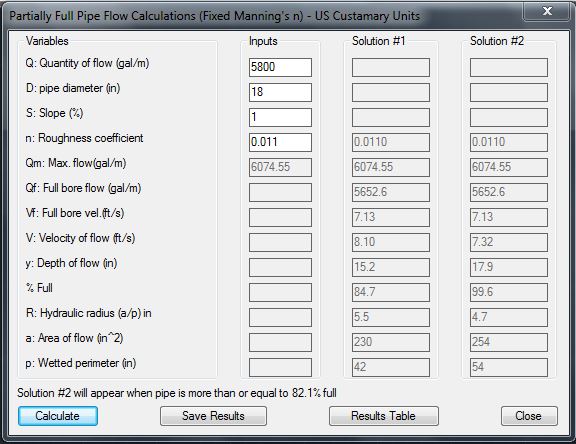
Task: Select the Slope input field
Action: pos(280,117)
